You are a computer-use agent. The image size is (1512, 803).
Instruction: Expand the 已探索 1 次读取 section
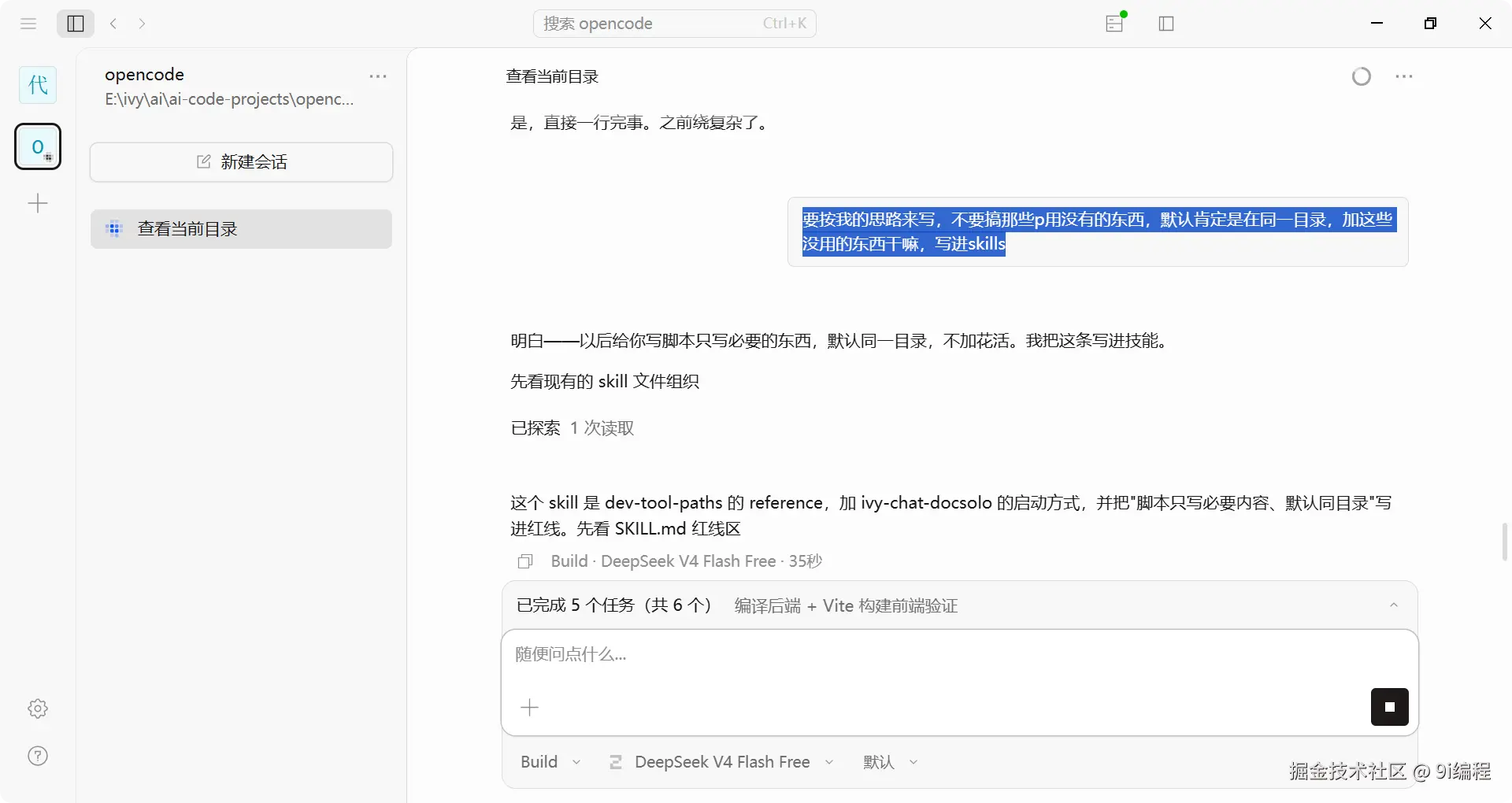coord(573,427)
